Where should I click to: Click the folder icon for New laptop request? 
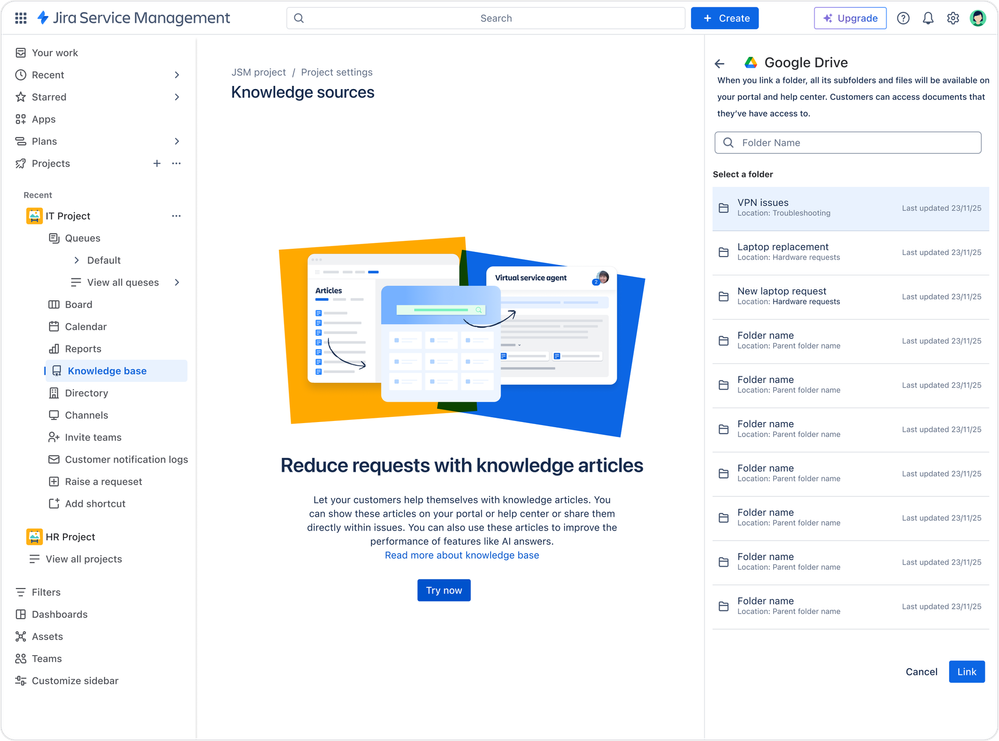[x=724, y=297]
